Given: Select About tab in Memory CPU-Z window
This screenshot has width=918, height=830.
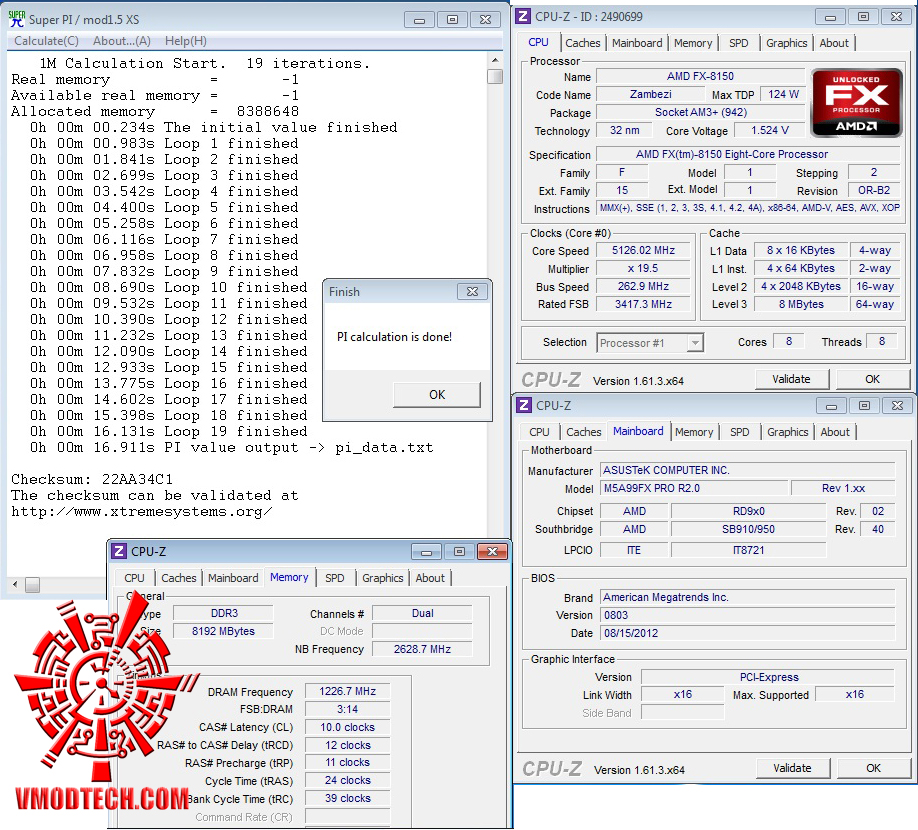Looking at the screenshot, I should click(430, 578).
